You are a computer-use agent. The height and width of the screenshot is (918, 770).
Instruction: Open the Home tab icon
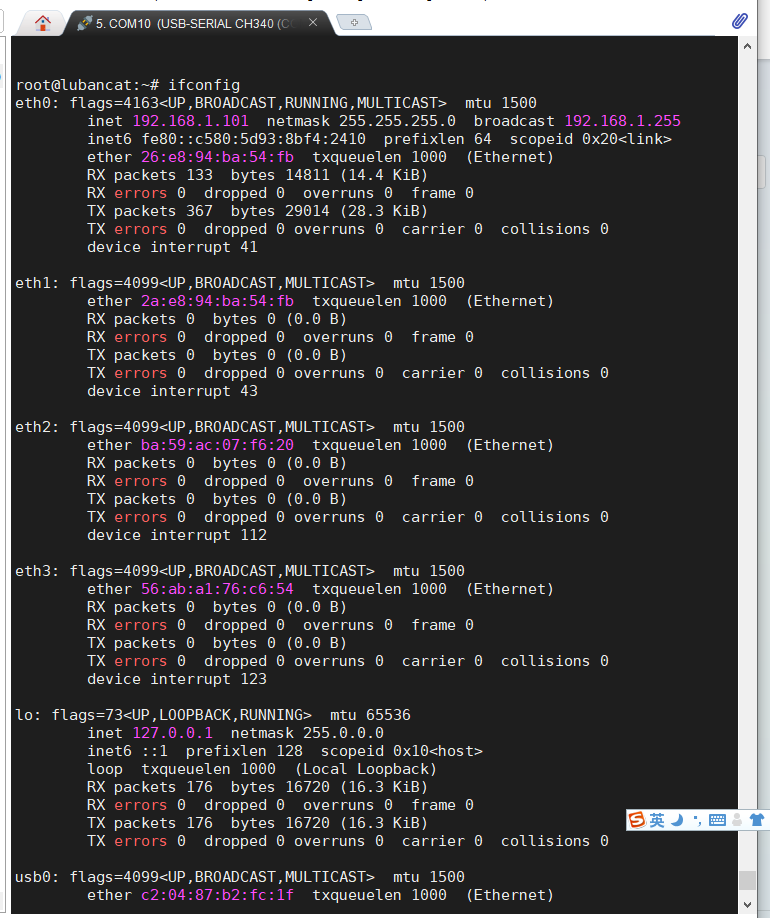click(x=43, y=23)
